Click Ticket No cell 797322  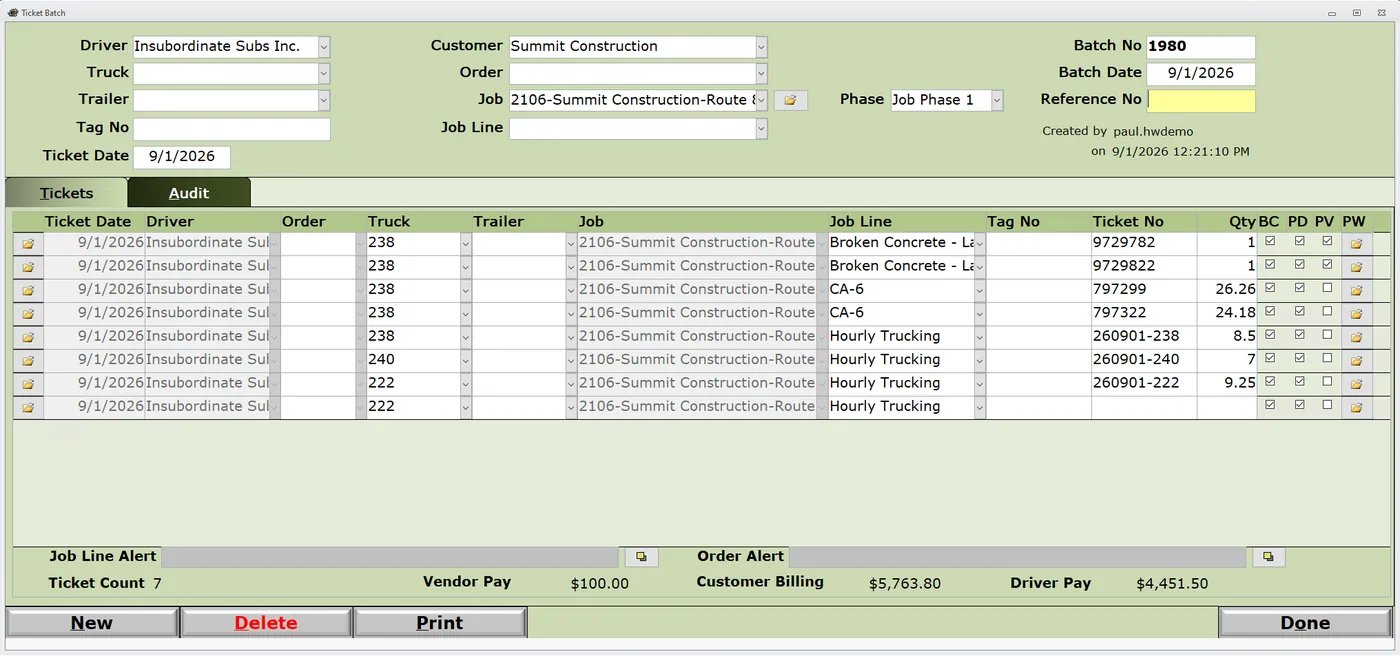click(1144, 313)
